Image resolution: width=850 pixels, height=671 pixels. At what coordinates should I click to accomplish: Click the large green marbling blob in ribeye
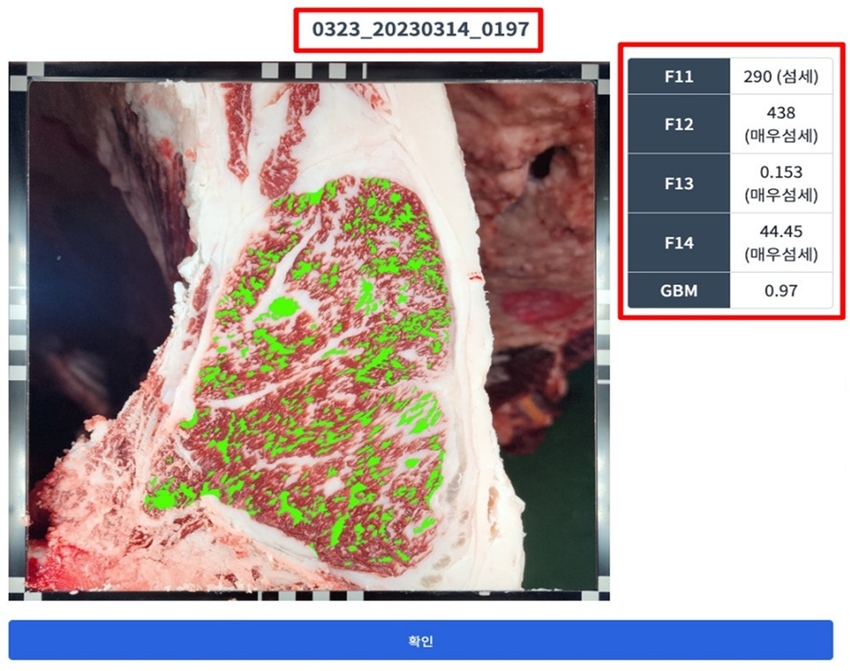[280, 307]
